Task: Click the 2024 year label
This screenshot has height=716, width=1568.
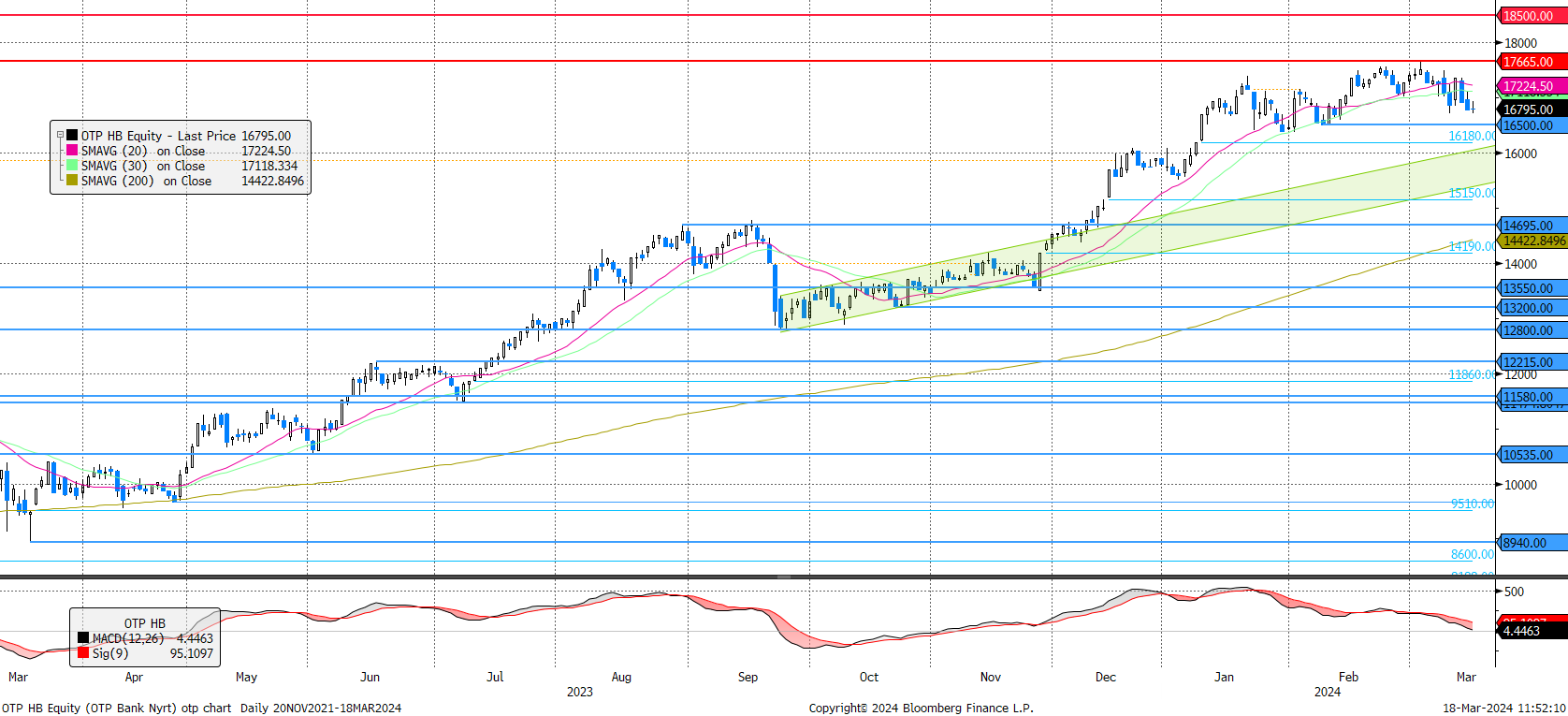Action: tap(1328, 692)
